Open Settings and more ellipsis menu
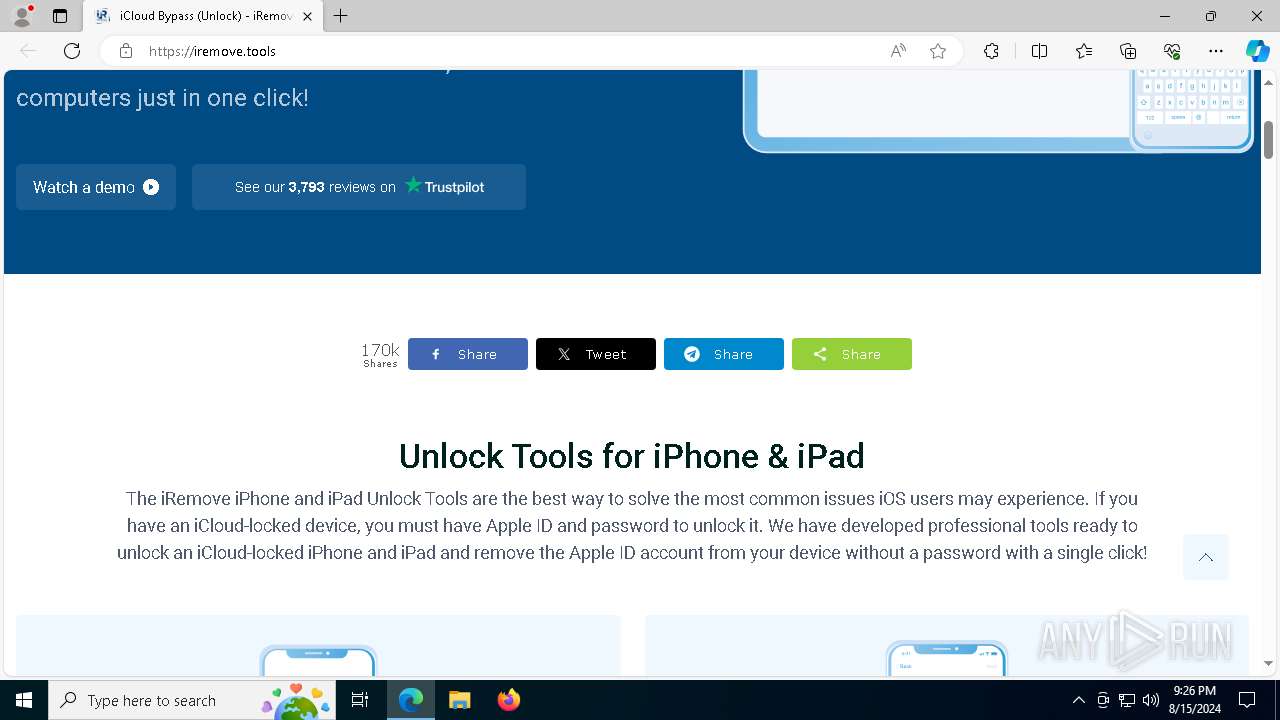Screen dimensions: 1280x720 click(x=1216, y=51)
